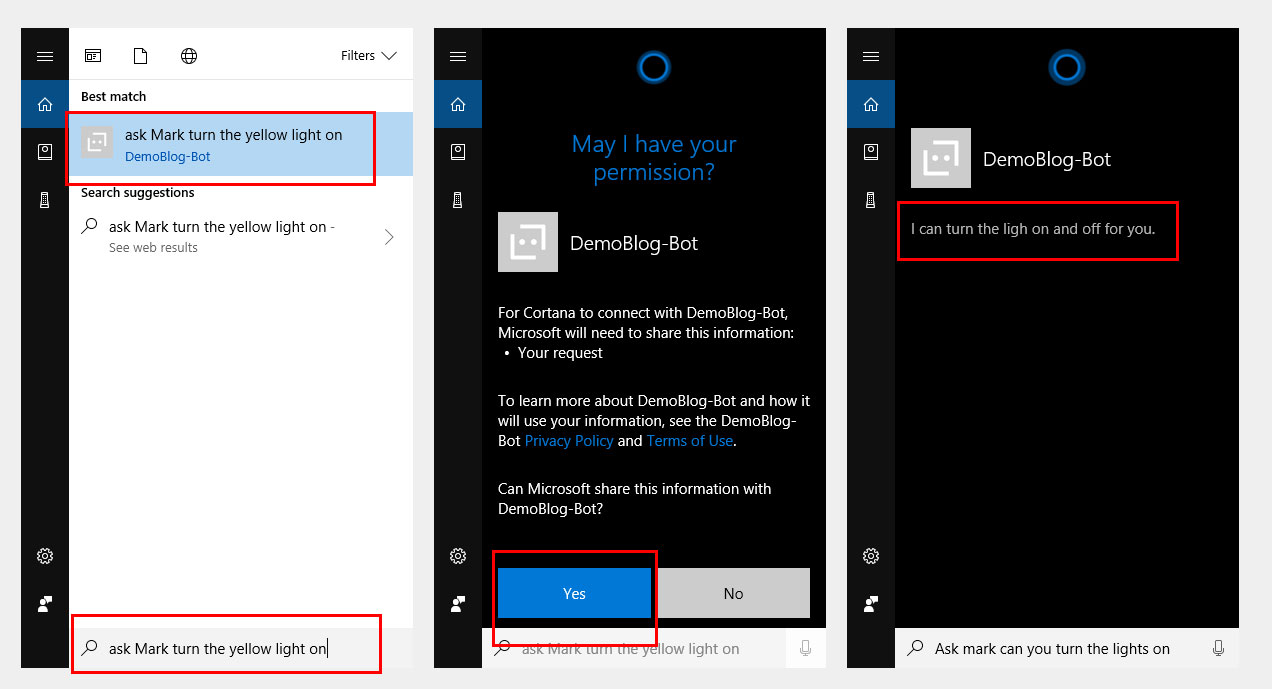Screen dimensions: 1272x689
Task: Open the Feedback icon in the left search panel
Action: pyautogui.click(x=45, y=604)
